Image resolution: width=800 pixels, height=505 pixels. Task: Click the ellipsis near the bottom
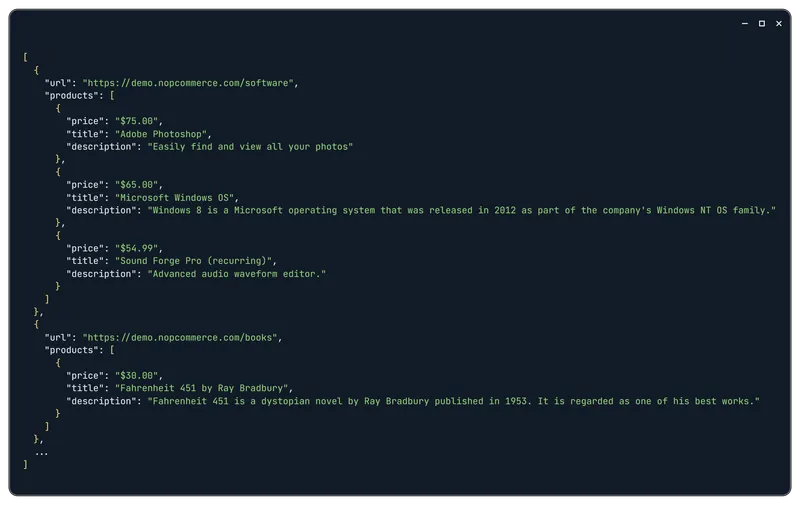[x=41, y=453]
